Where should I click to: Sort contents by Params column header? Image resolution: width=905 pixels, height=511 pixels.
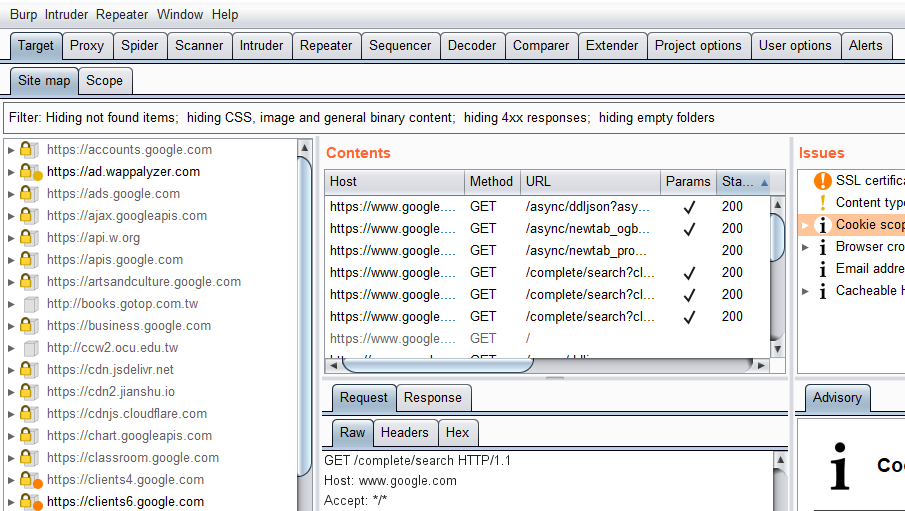[x=689, y=182]
